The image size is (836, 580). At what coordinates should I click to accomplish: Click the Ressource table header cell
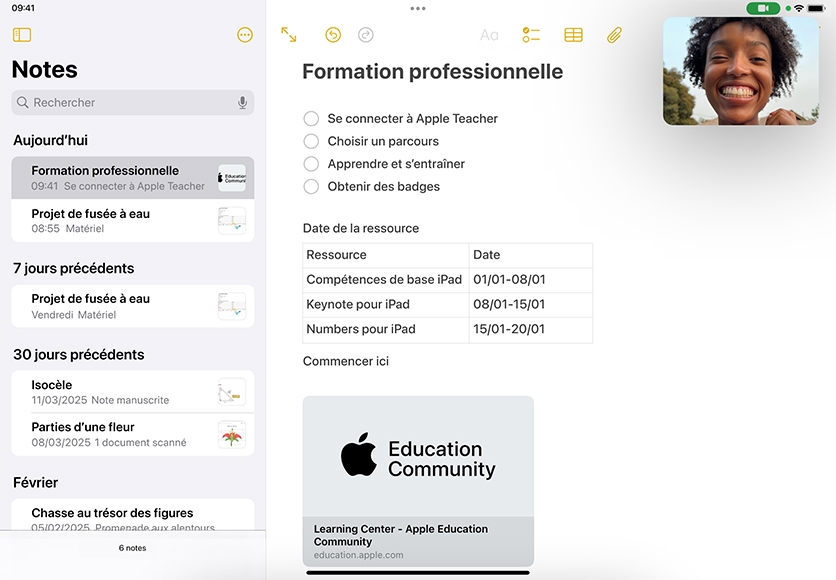(x=385, y=255)
